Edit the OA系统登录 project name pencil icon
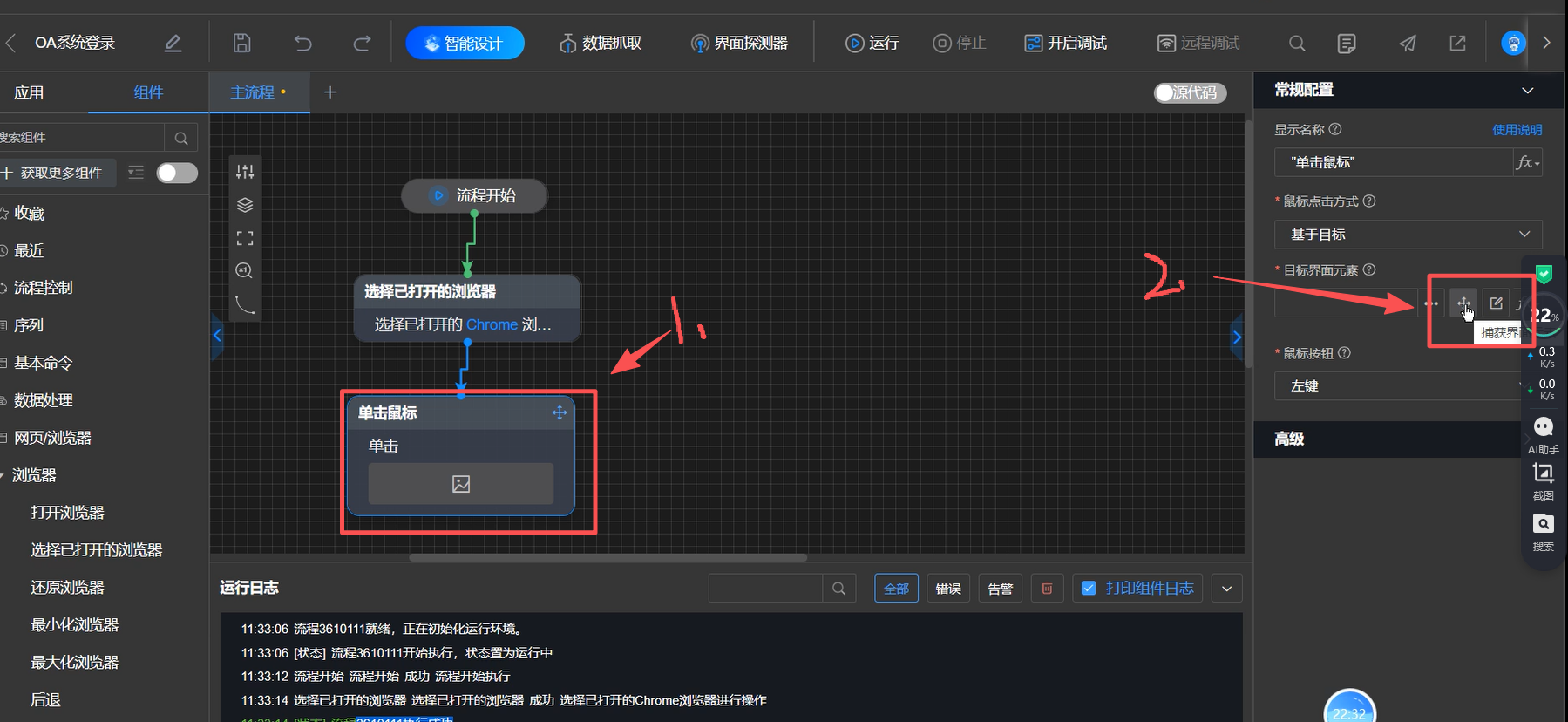 [x=173, y=43]
